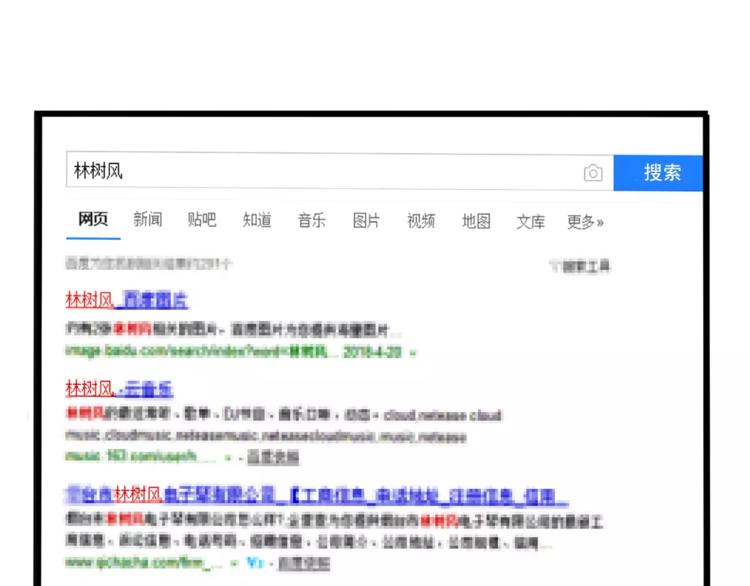Viewport: 750px width, 586px height.
Task: Expand arrow after image.baidu.com result URL
Action: [413, 352]
